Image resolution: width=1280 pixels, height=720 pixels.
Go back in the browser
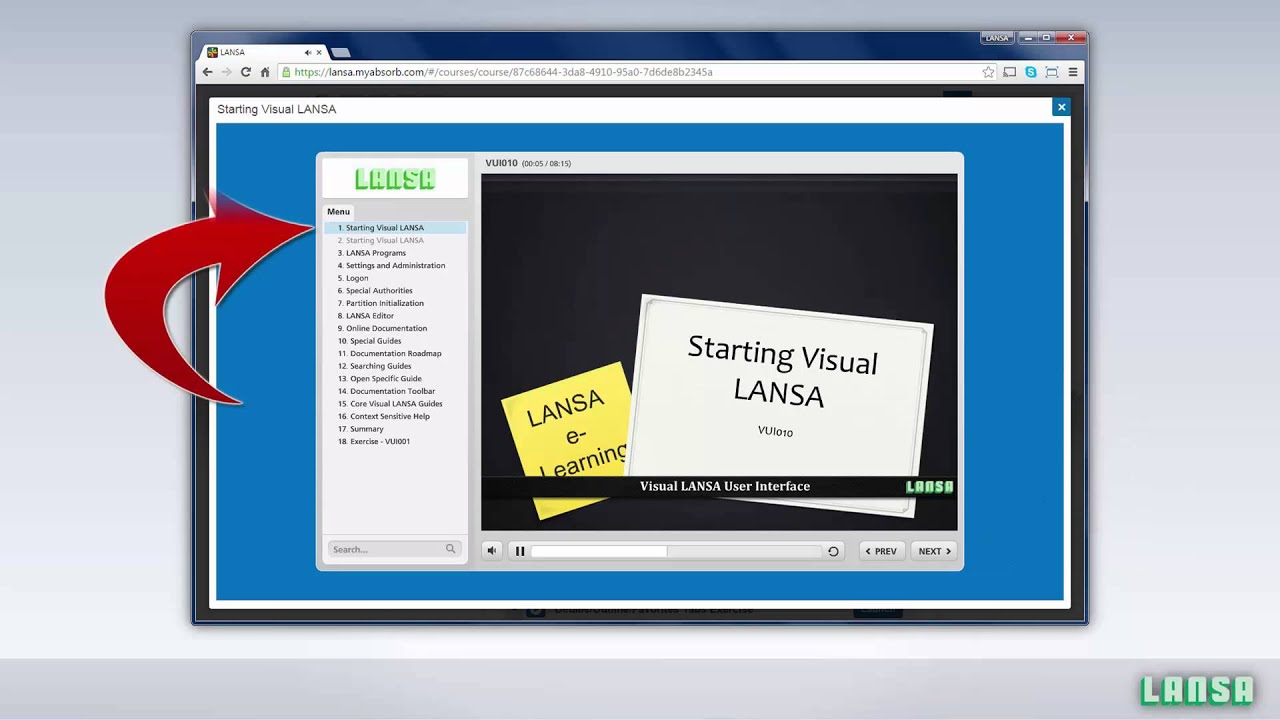coord(207,72)
